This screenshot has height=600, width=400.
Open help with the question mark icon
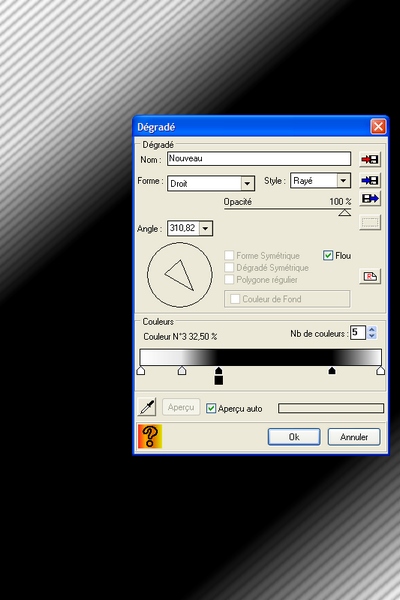coord(150,436)
